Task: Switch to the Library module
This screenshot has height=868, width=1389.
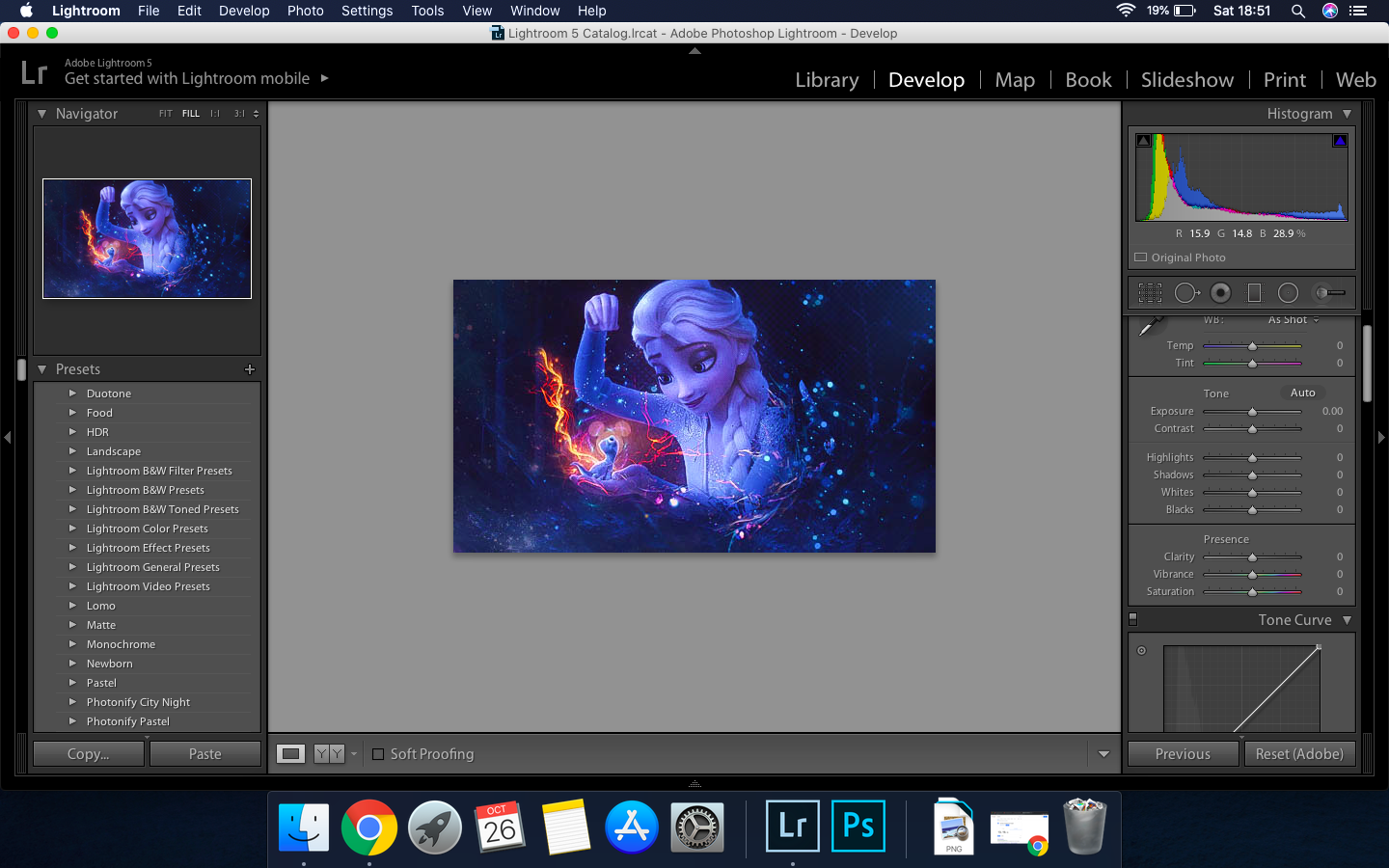Action: tap(827, 80)
